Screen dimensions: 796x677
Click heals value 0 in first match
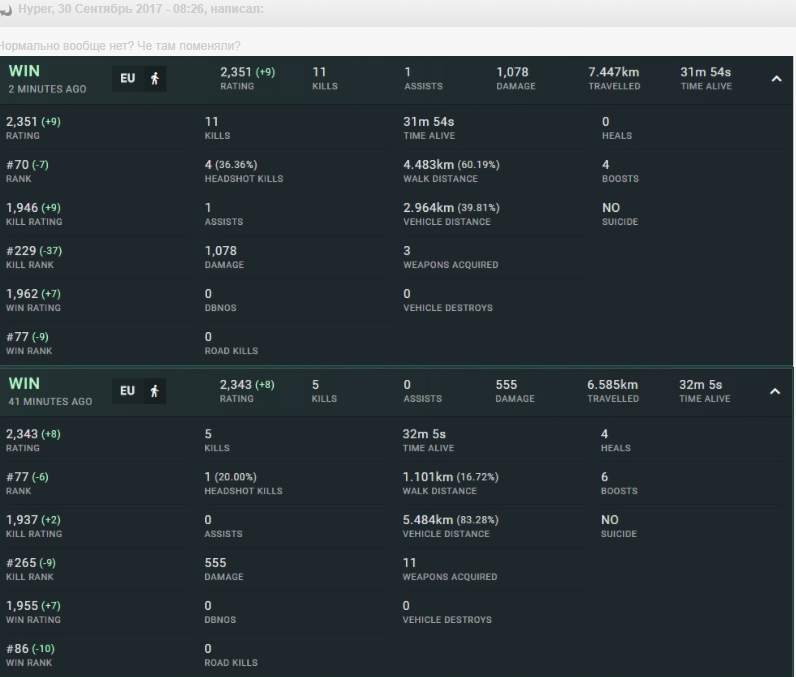click(606, 122)
